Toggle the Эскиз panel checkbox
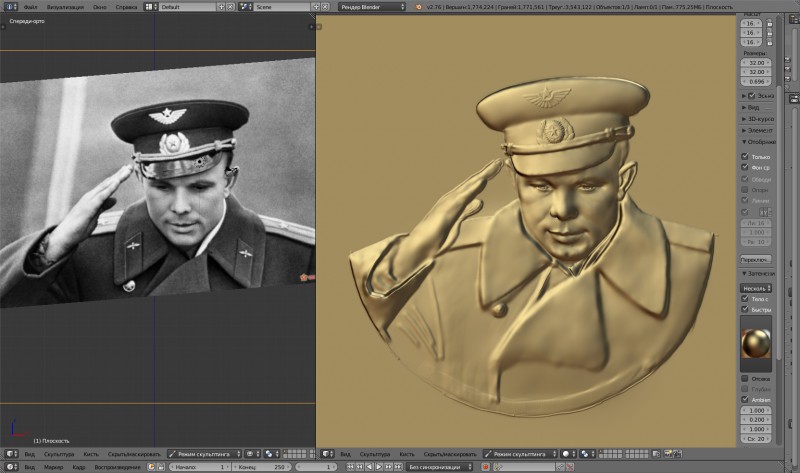Screen dimensions: 800x473 pos(751,95)
